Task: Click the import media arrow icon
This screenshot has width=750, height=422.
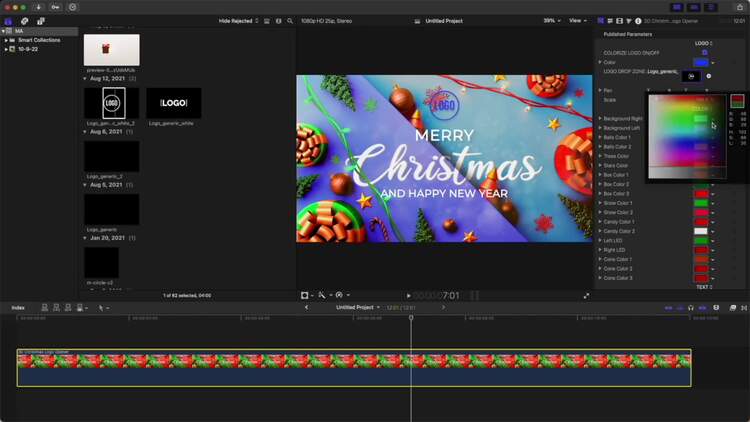Action: 39,7
